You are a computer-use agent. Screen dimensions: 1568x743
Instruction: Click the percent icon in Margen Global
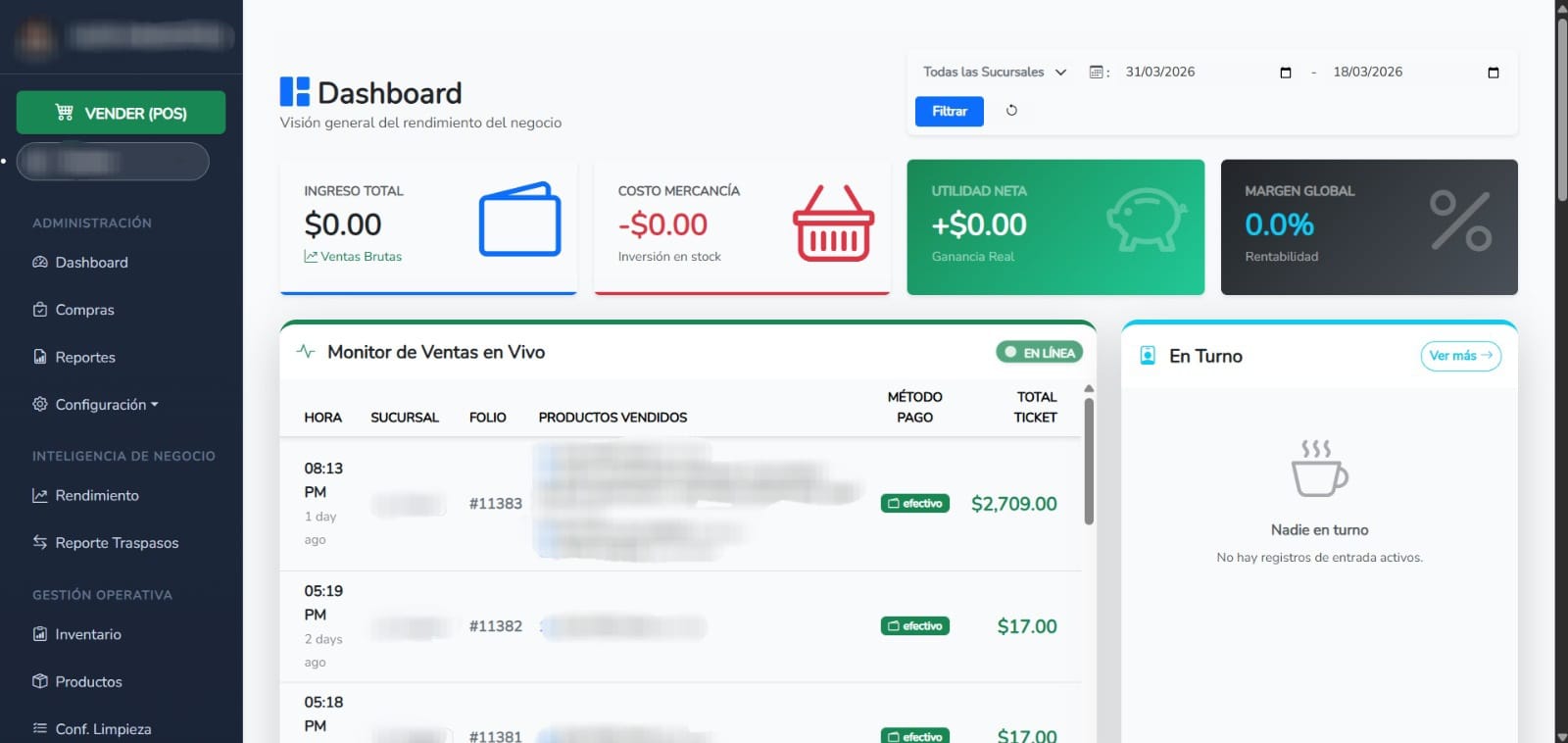tap(1459, 222)
